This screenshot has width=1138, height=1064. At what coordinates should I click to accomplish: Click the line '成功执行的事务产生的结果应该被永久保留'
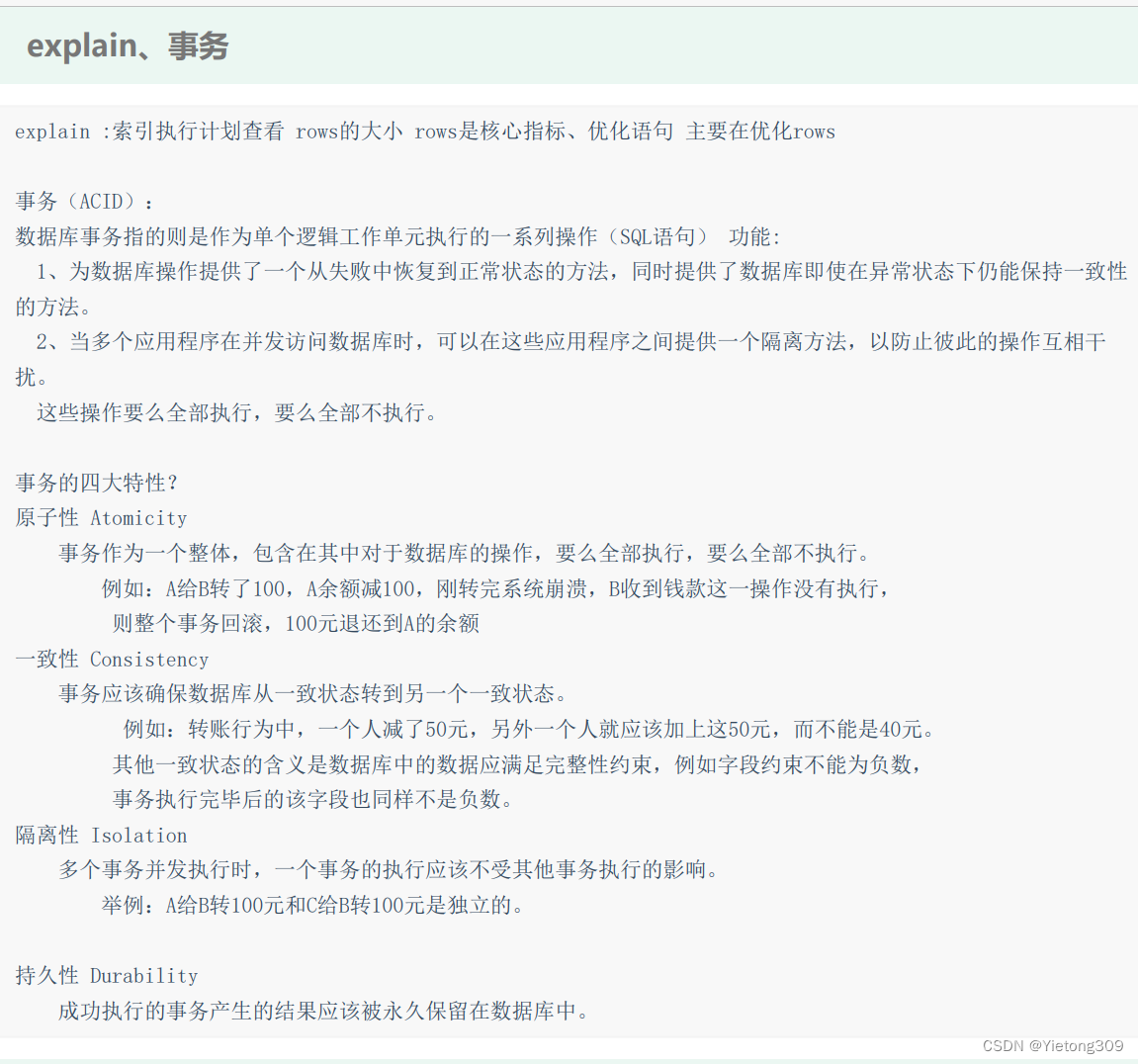tap(323, 1011)
